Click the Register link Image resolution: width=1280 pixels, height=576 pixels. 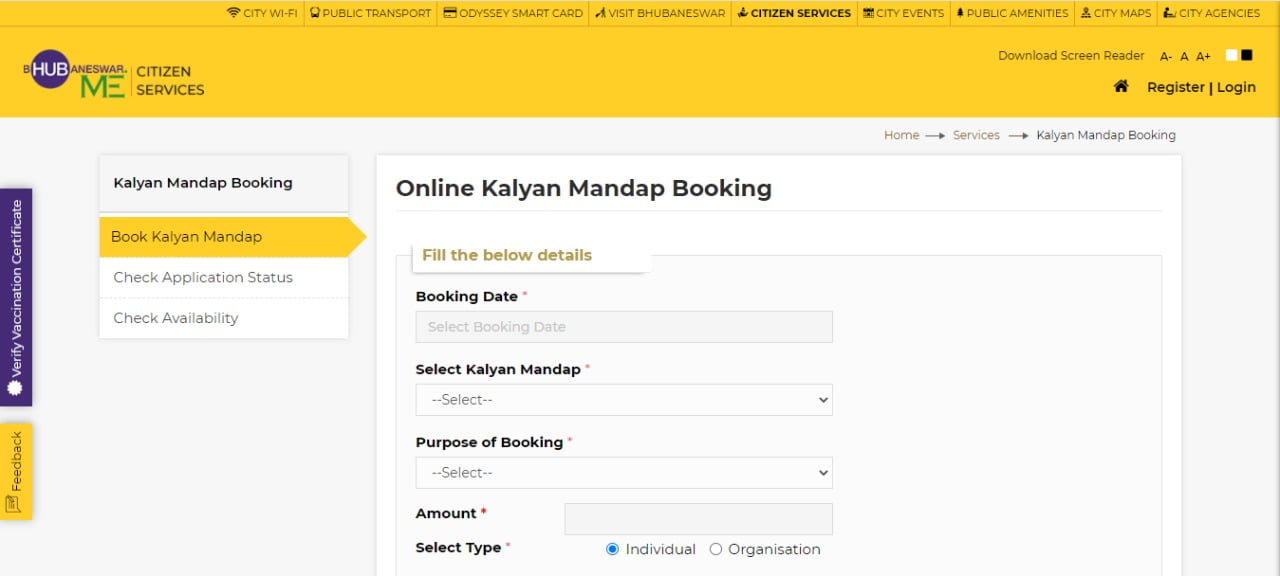[1175, 87]
